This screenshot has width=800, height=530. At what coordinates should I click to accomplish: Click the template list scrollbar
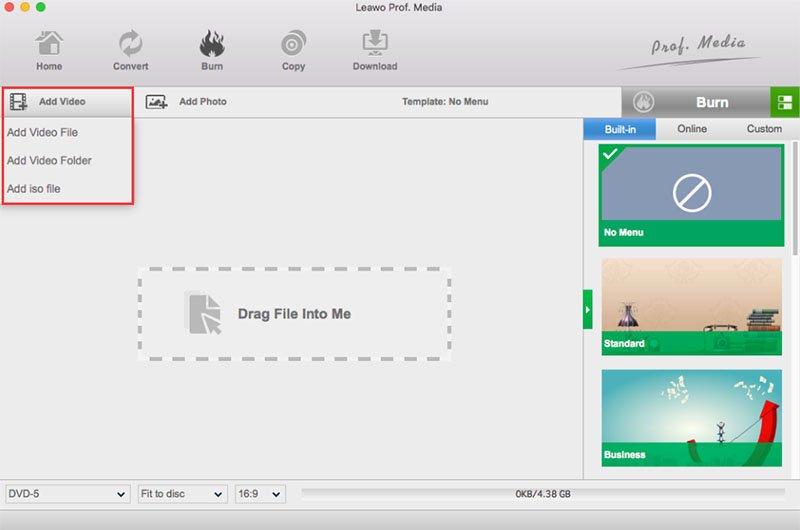(x=795, y=199)
